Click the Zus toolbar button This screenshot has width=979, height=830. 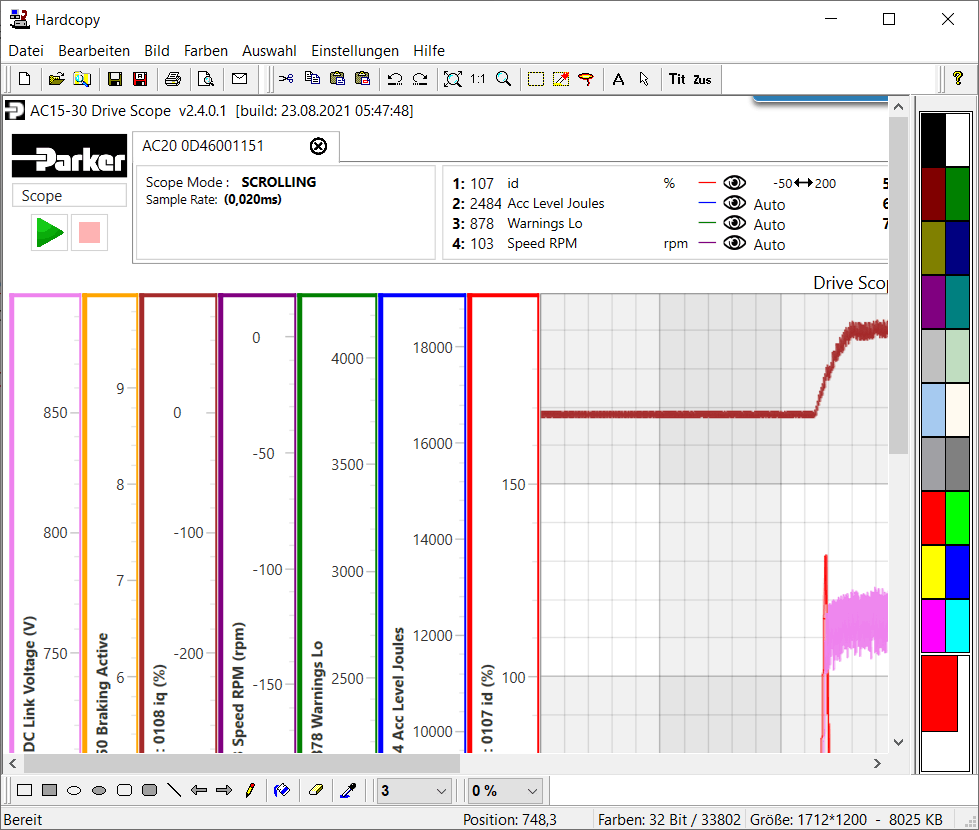pos(702,79)
